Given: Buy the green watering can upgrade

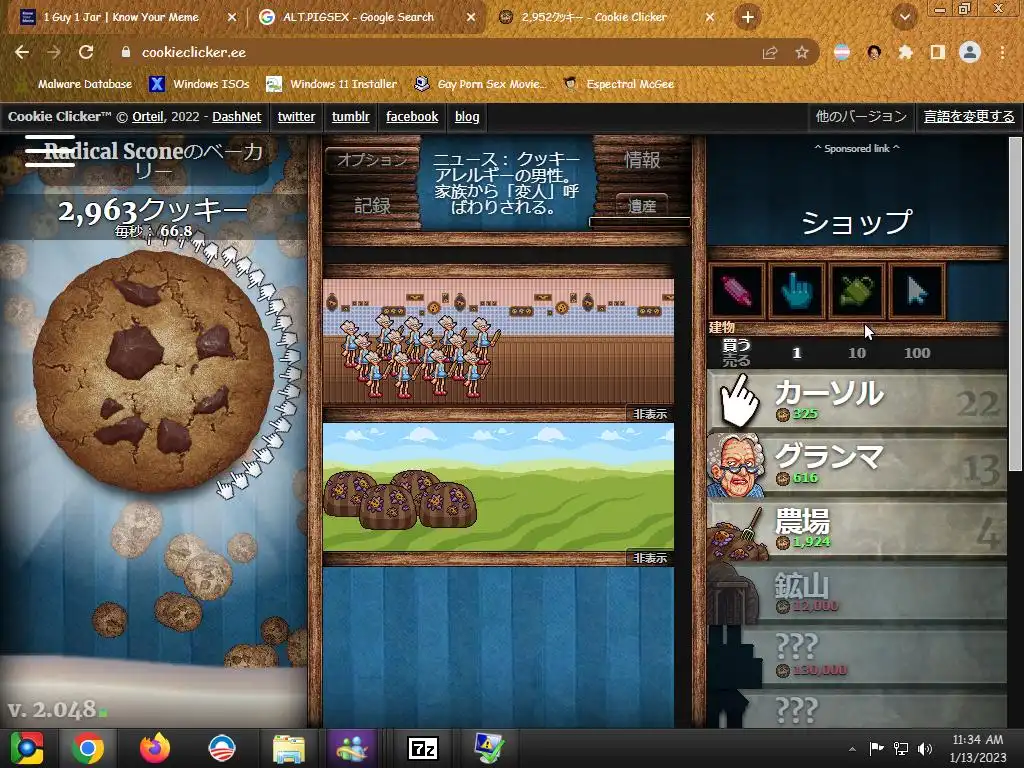Looking at the screenshot, I should coord(857,291).
